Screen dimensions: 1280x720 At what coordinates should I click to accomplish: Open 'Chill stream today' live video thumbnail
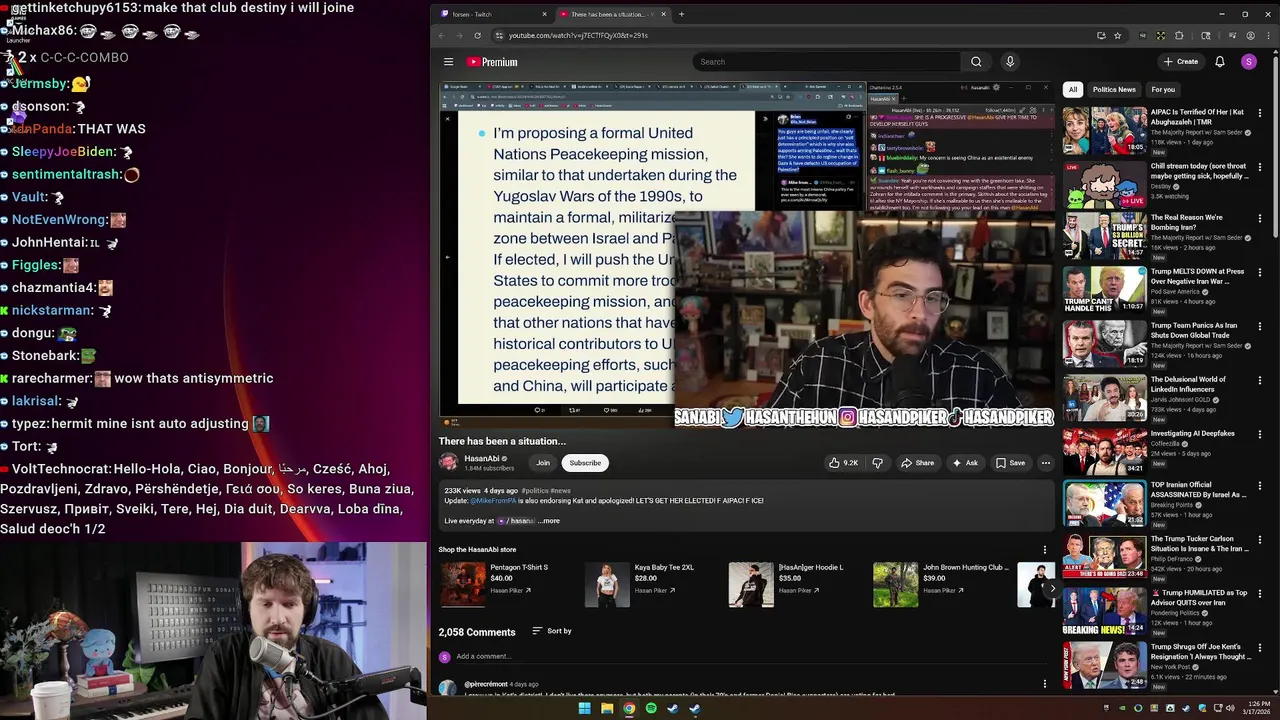pos(1104,184)
